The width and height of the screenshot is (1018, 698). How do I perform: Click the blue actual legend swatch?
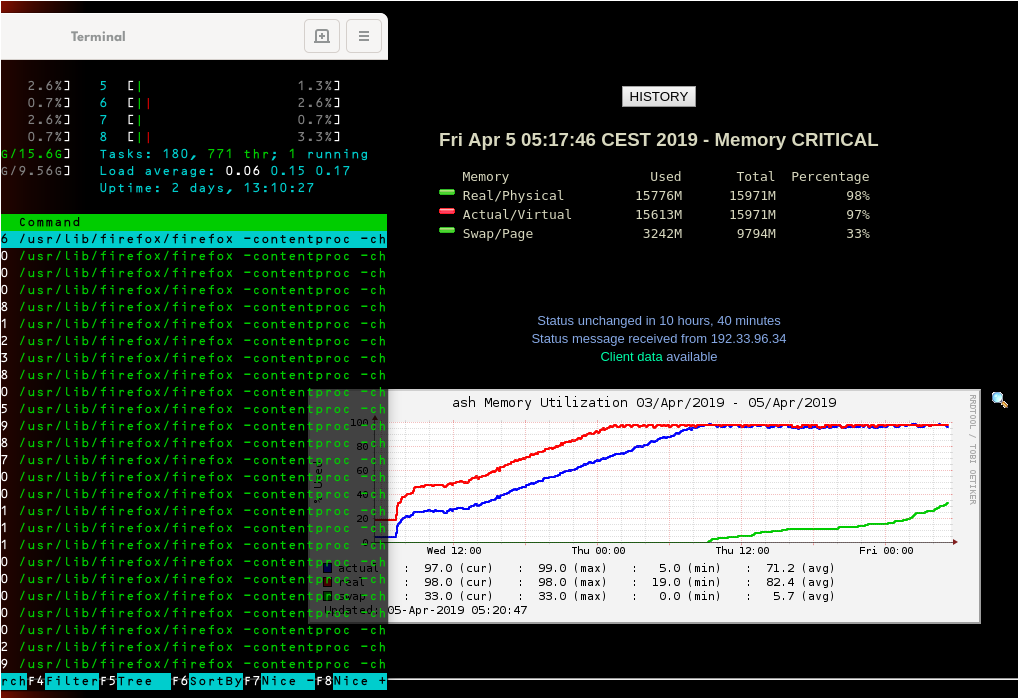(x=328, y=568)
